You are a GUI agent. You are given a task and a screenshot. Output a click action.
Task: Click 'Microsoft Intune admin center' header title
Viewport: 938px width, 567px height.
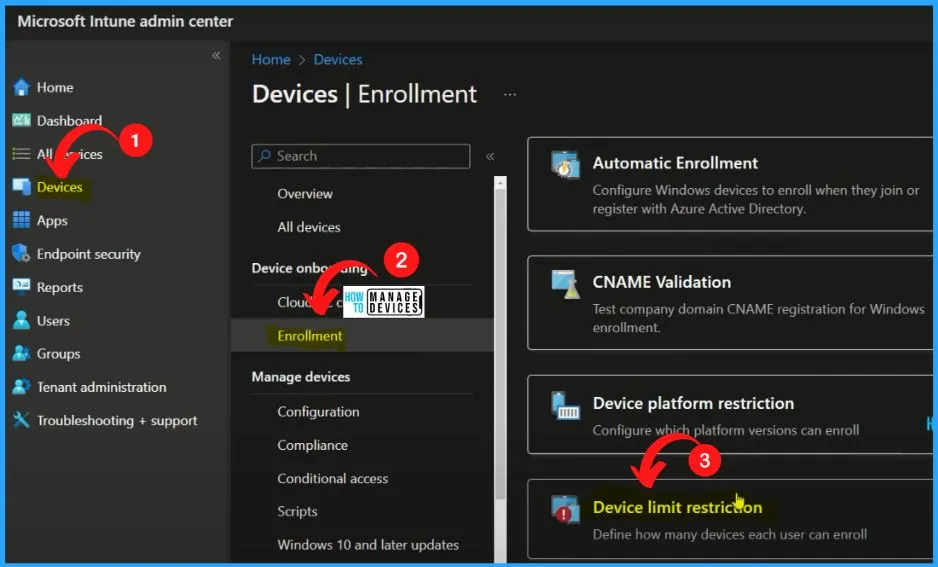(126, 22)
